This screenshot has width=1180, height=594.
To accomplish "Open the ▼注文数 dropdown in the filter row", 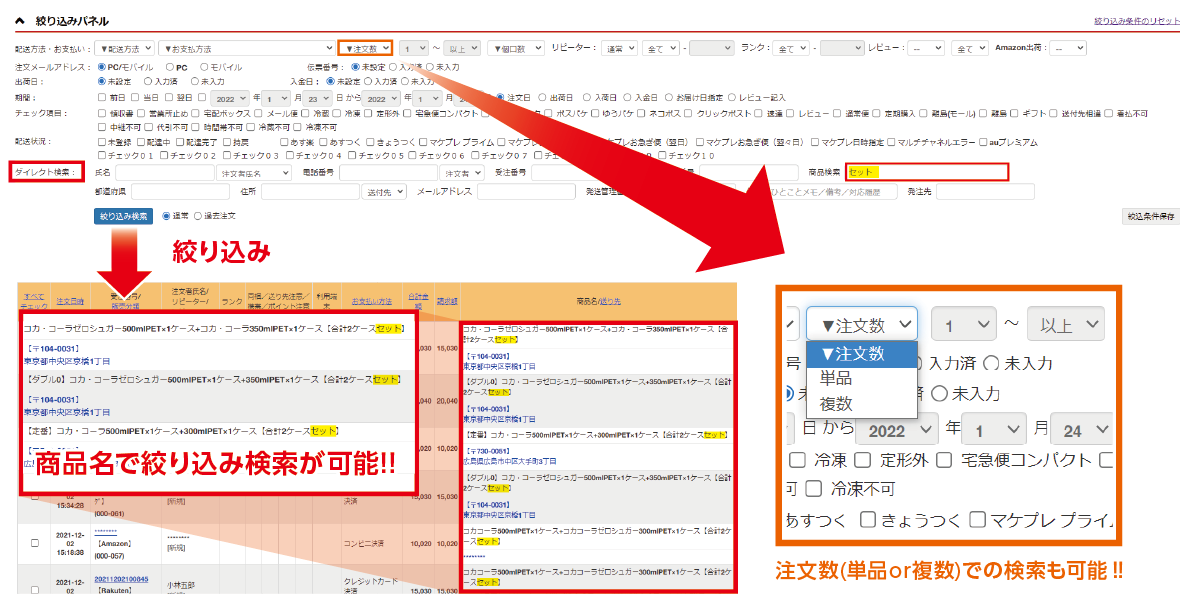I will pos(365,48).
